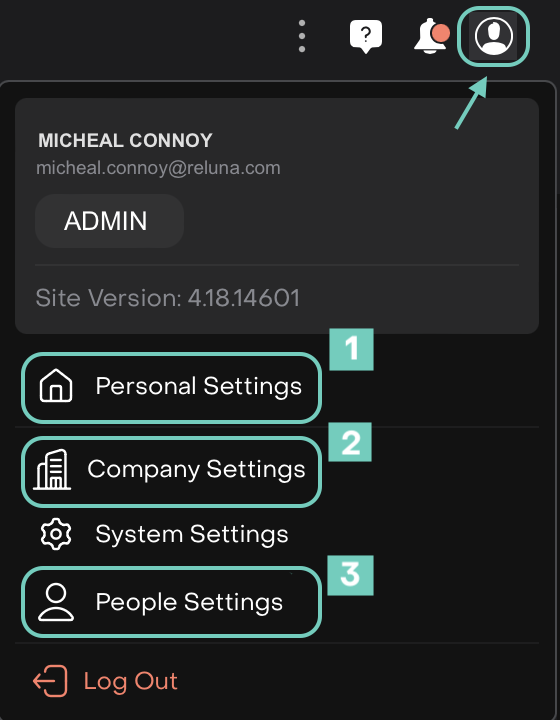Screen dimensions: 560x720
Task: Click the Site Version 4.18.14601 text
Action: [168, 298]
